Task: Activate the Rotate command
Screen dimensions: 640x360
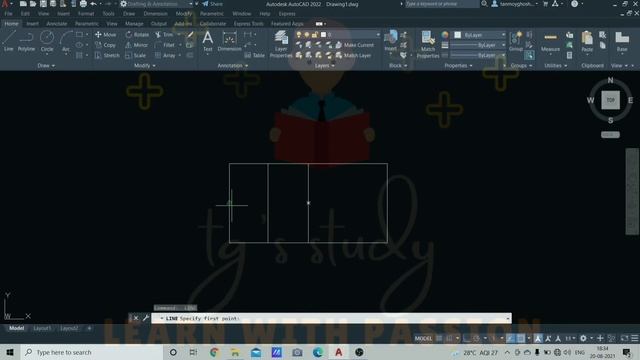Action: pos(137,35)
